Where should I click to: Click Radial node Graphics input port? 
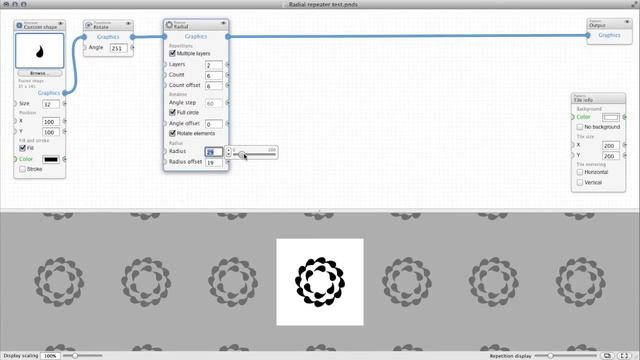[164, 36]
